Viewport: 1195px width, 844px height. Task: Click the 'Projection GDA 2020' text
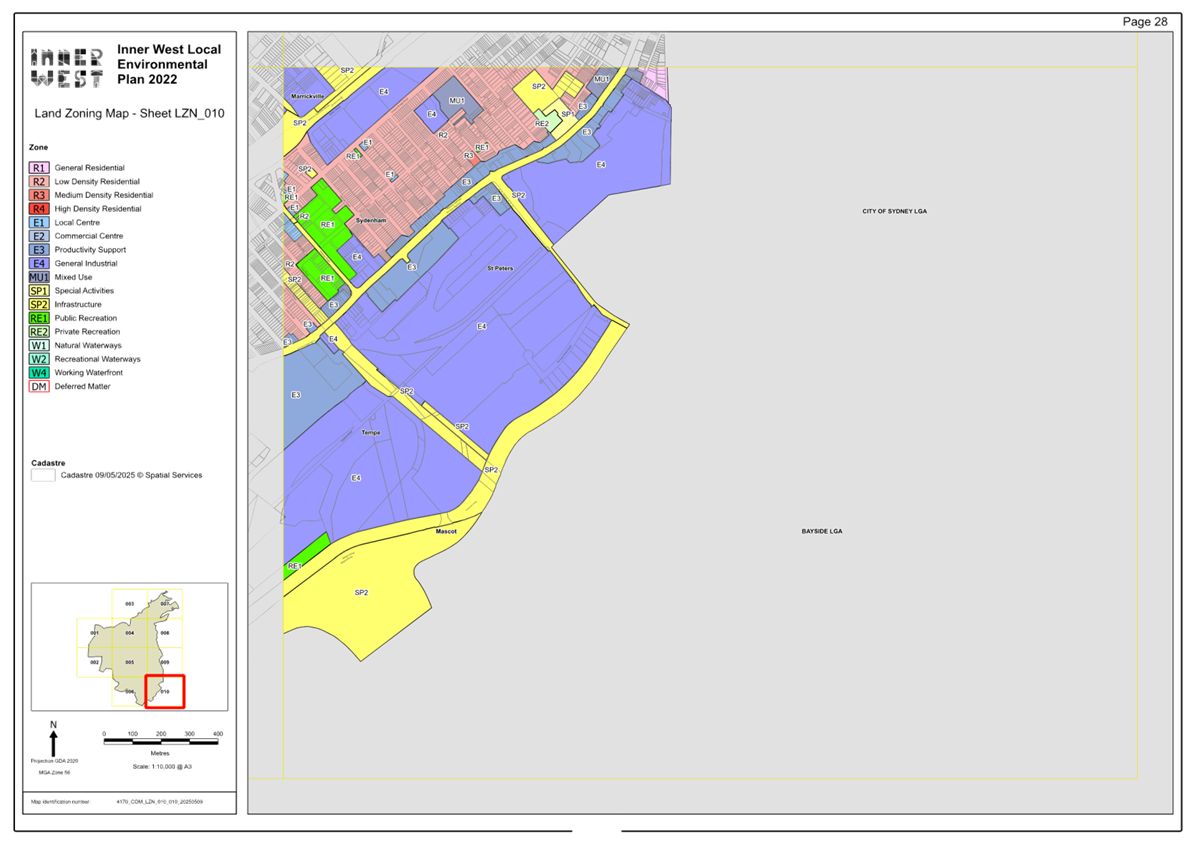pos(54,761)
